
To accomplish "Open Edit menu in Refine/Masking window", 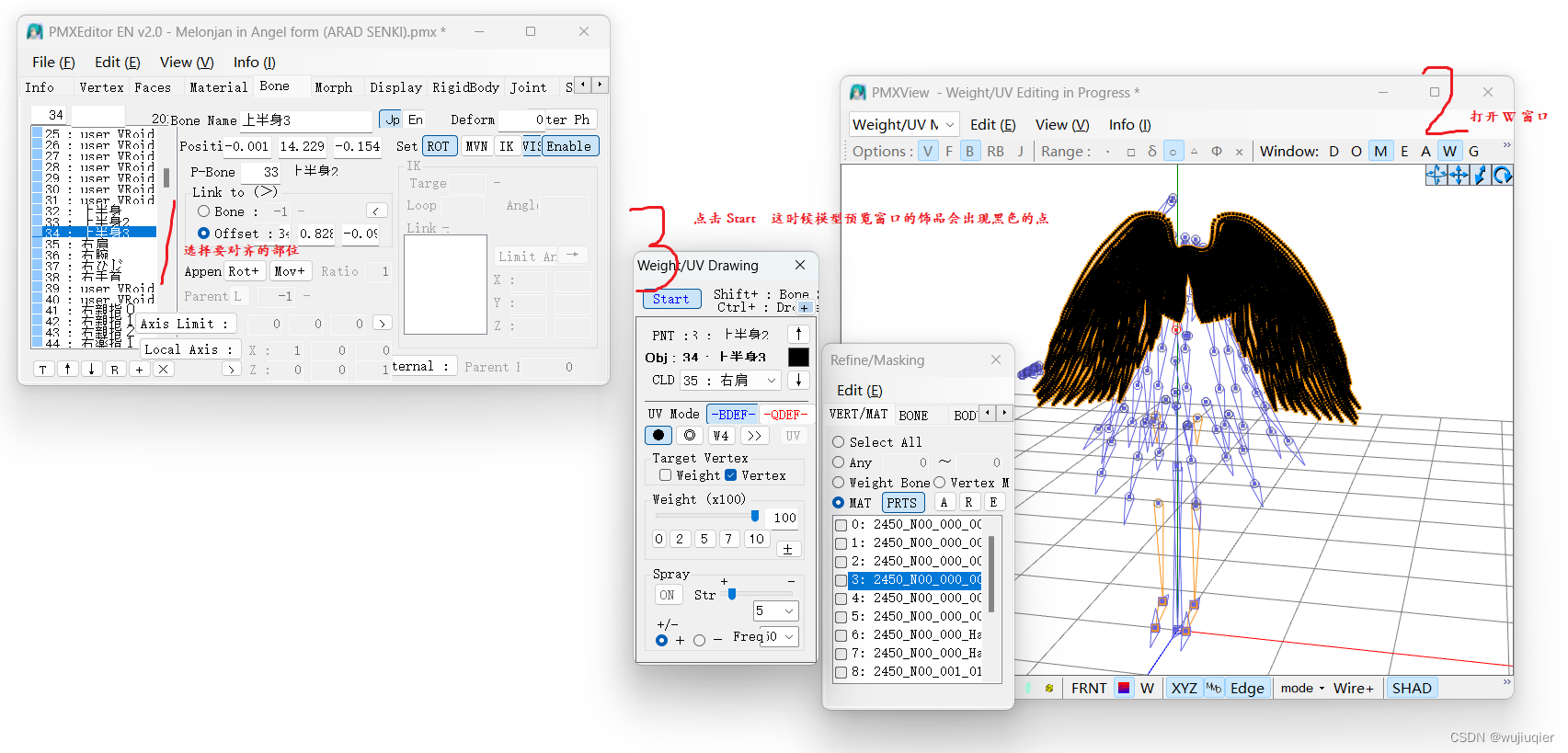I will [859, 390].
